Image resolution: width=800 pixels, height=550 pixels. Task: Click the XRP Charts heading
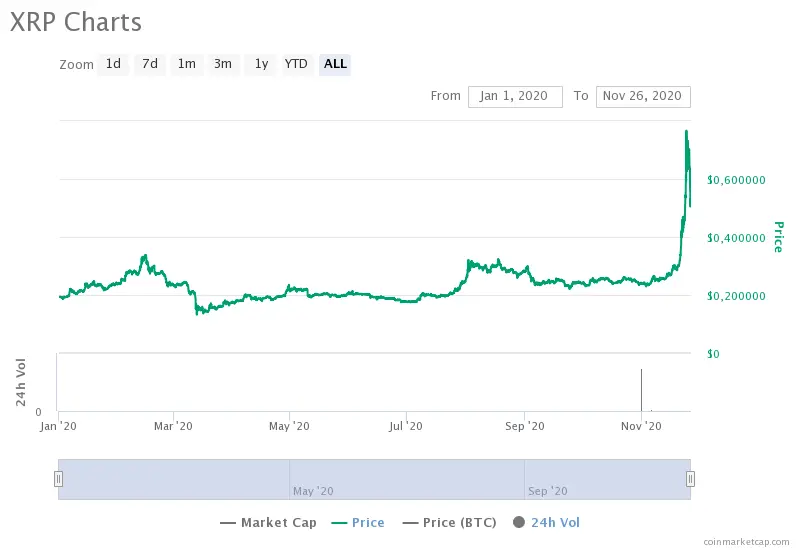[x=76, y=22]
